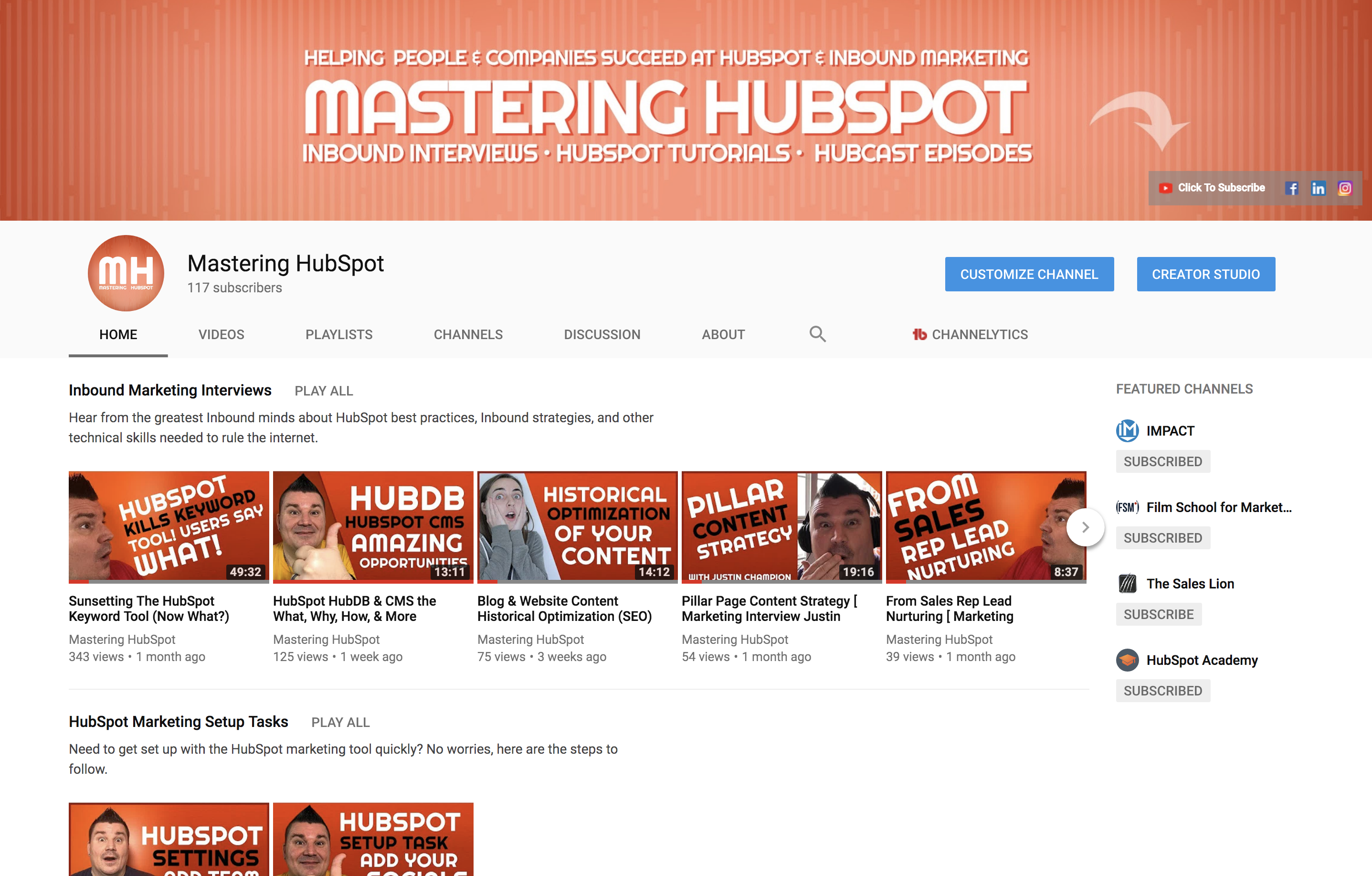The height and width of the screenshot is (876, 1372).
Task: Toggle Subscribed button under Film School for Marketers
Action: pos(1162,537)
